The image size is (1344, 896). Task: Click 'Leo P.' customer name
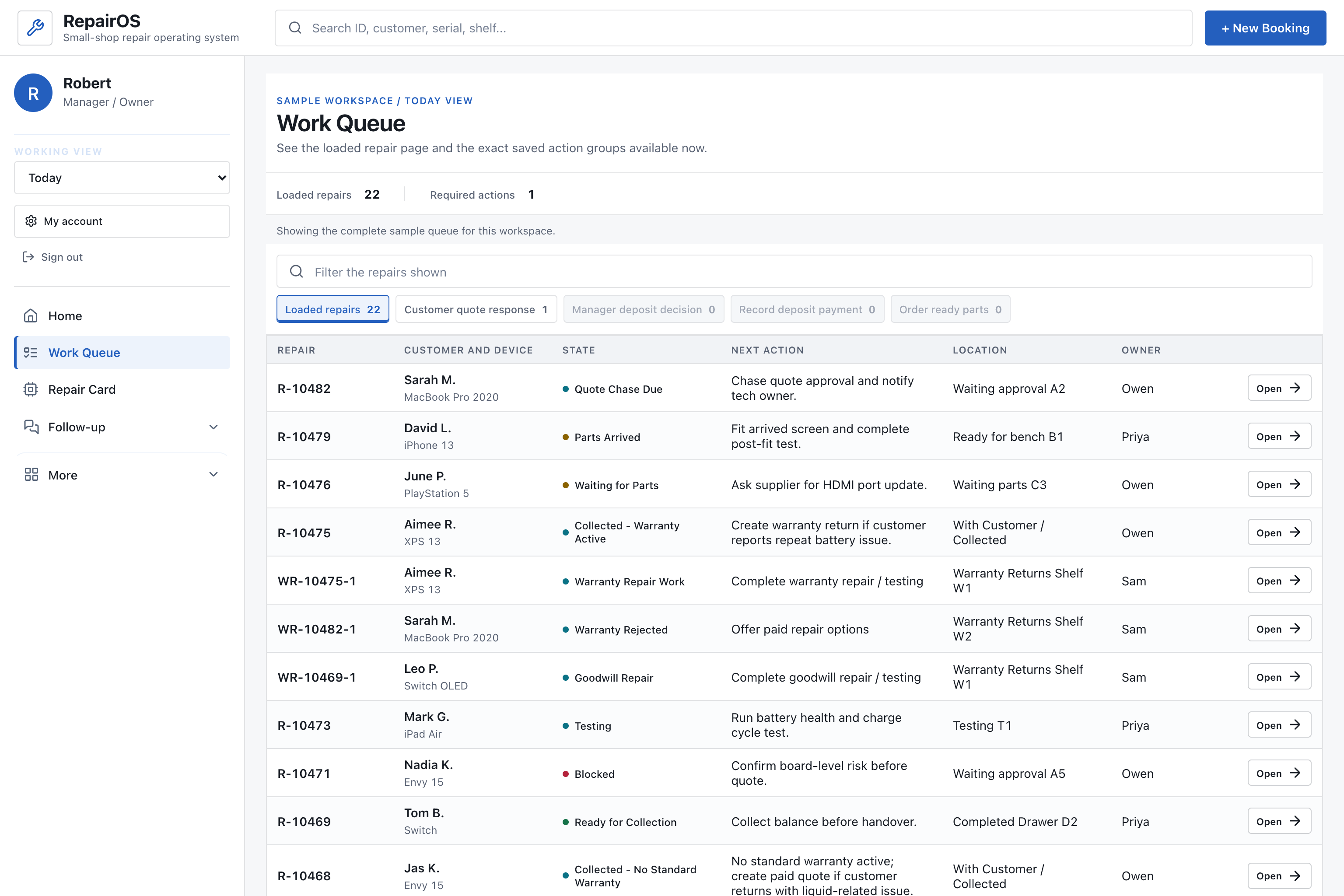pyautogui.click(x=420, y=668)
